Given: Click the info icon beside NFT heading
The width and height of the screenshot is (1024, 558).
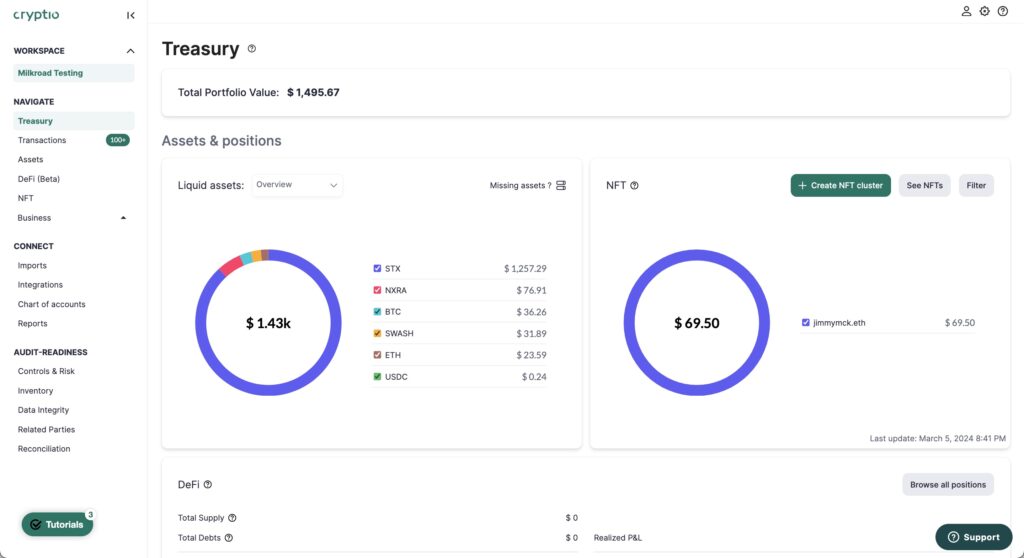Looking at the screenshot, I should (x=635, y=186).
